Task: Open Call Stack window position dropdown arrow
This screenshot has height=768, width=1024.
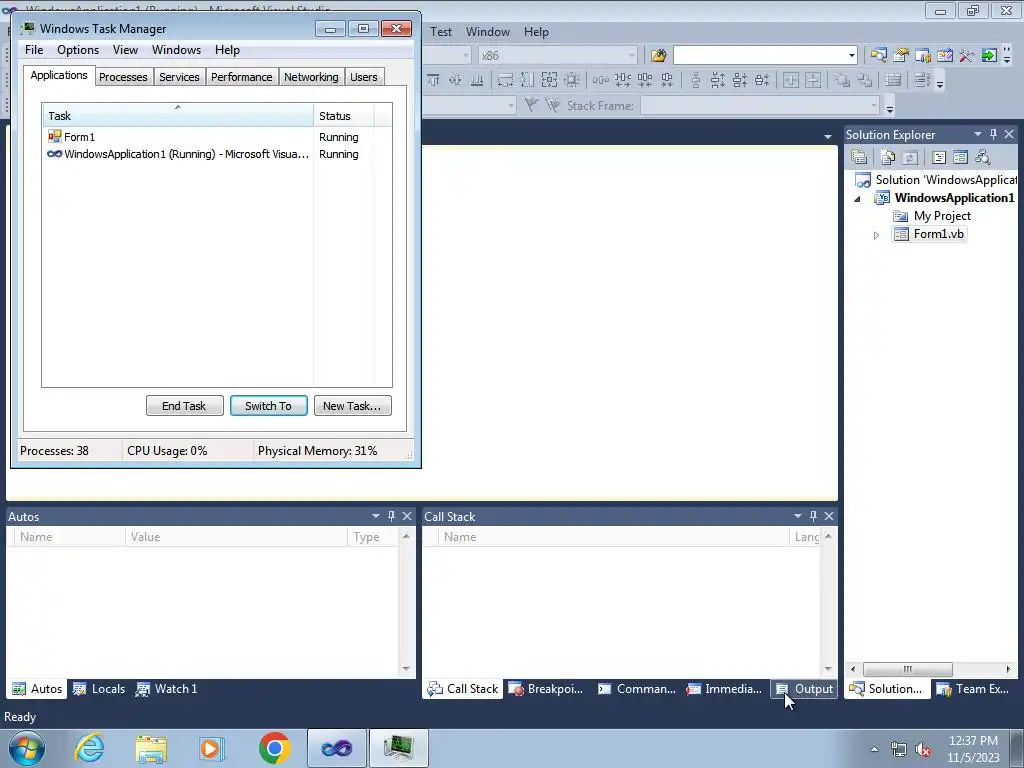Action: pyautogui.click(x=797, y=516)
